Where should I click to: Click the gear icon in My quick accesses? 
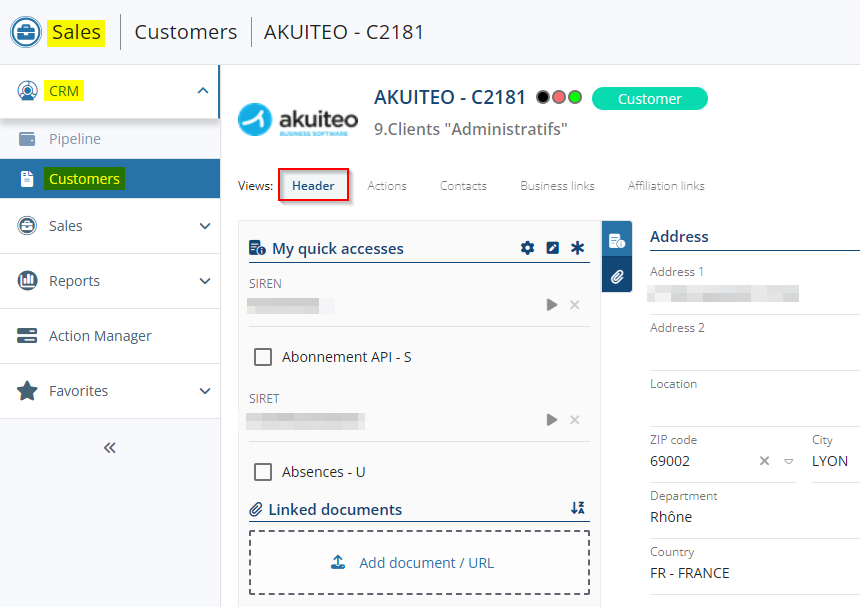(528, 248)
